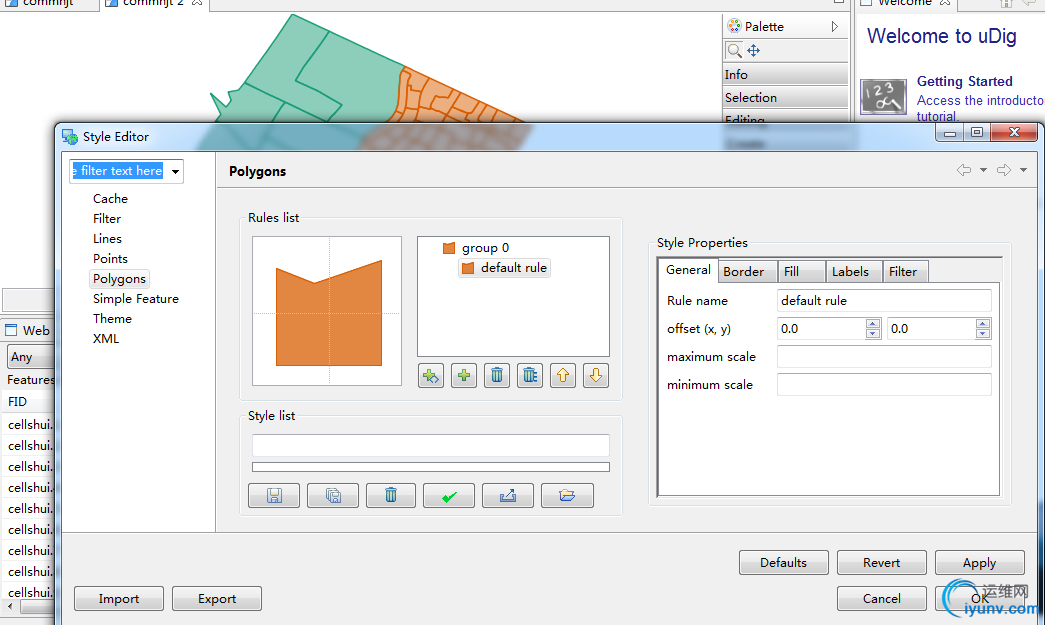Image resolution: width=1045 pixels, height=625 pixels.
Task: Click the Export button
Action: [x=217, y=599]
